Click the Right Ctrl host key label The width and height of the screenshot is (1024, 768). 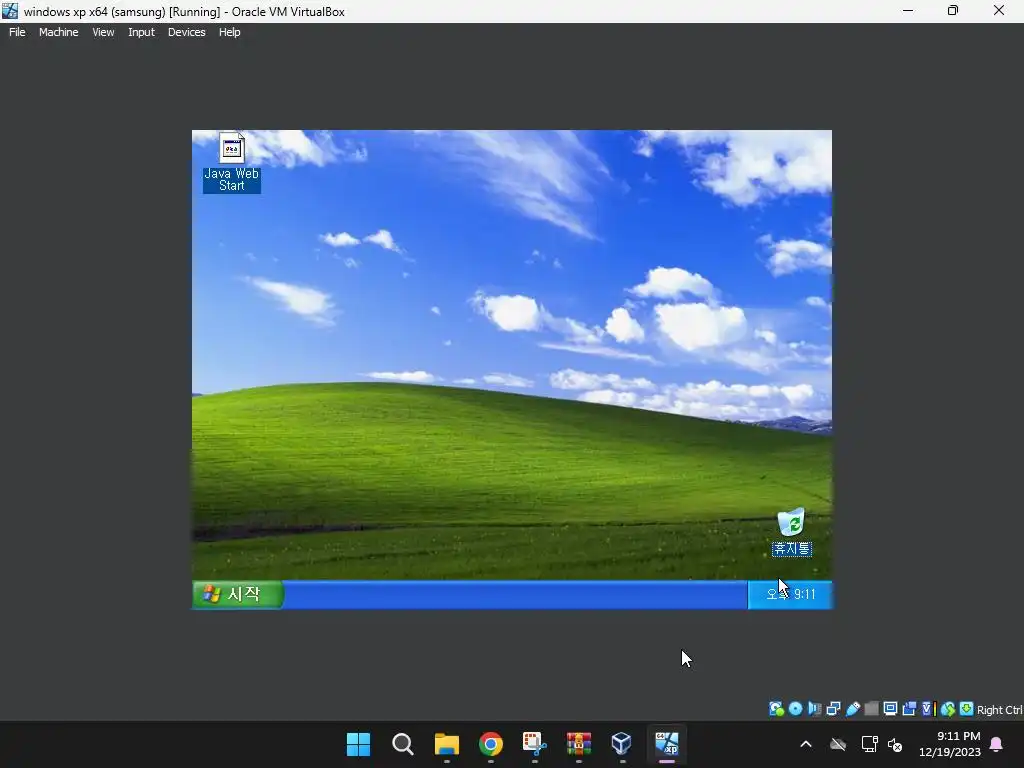pos(999,710)
